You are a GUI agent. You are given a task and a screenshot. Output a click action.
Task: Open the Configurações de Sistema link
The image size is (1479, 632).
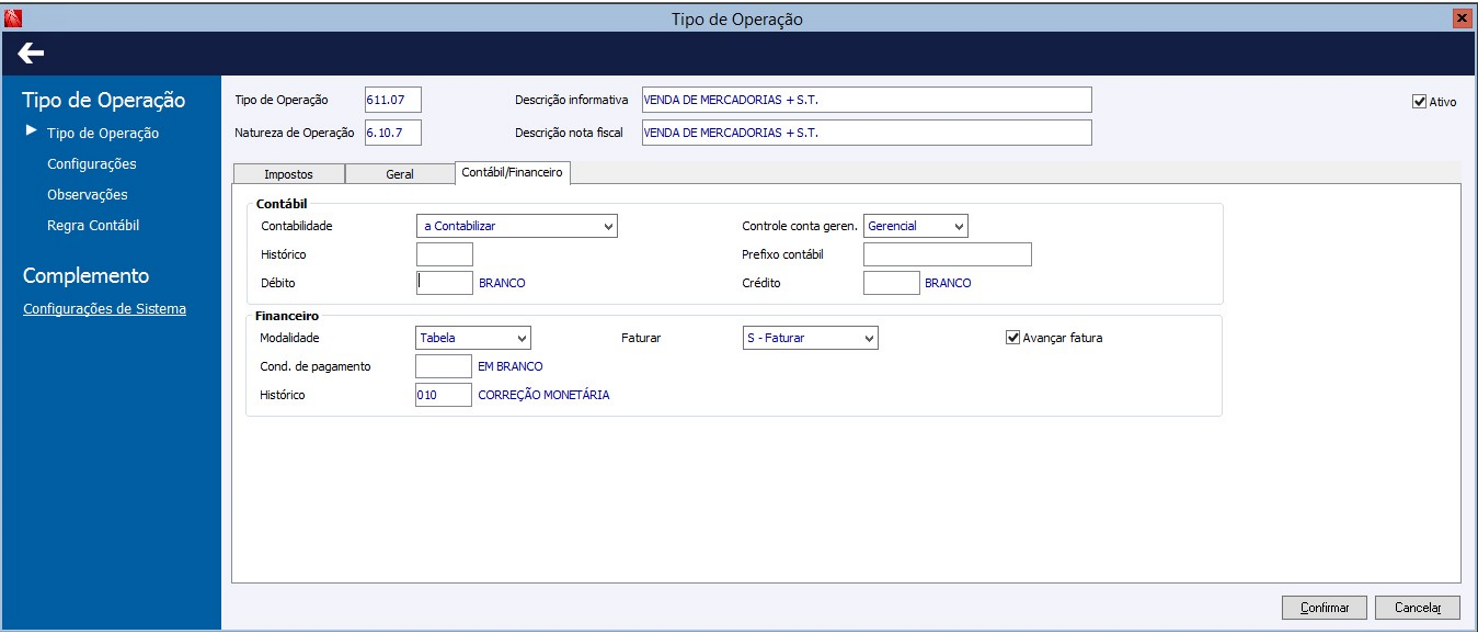(x=104, y=309)
